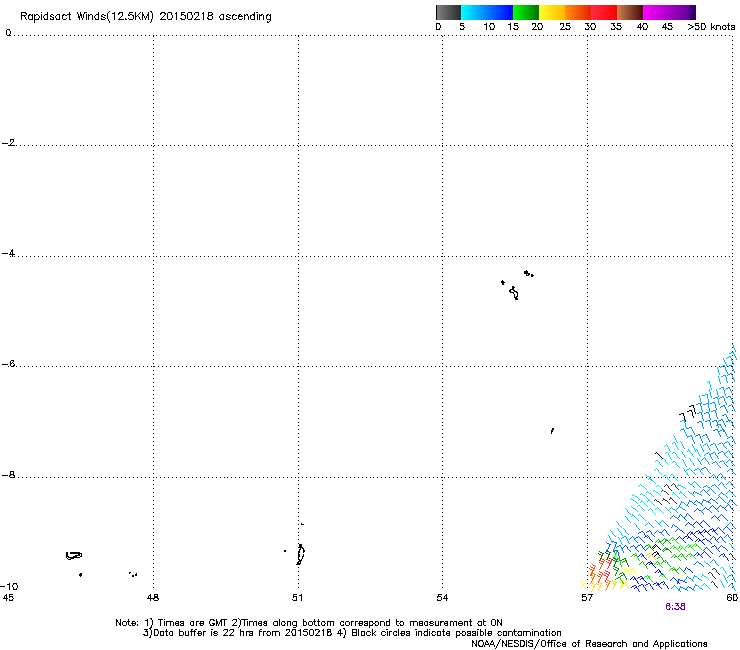Click the longitude label '45'
Screen dimensions: 740x650
(x=8, y=598)
